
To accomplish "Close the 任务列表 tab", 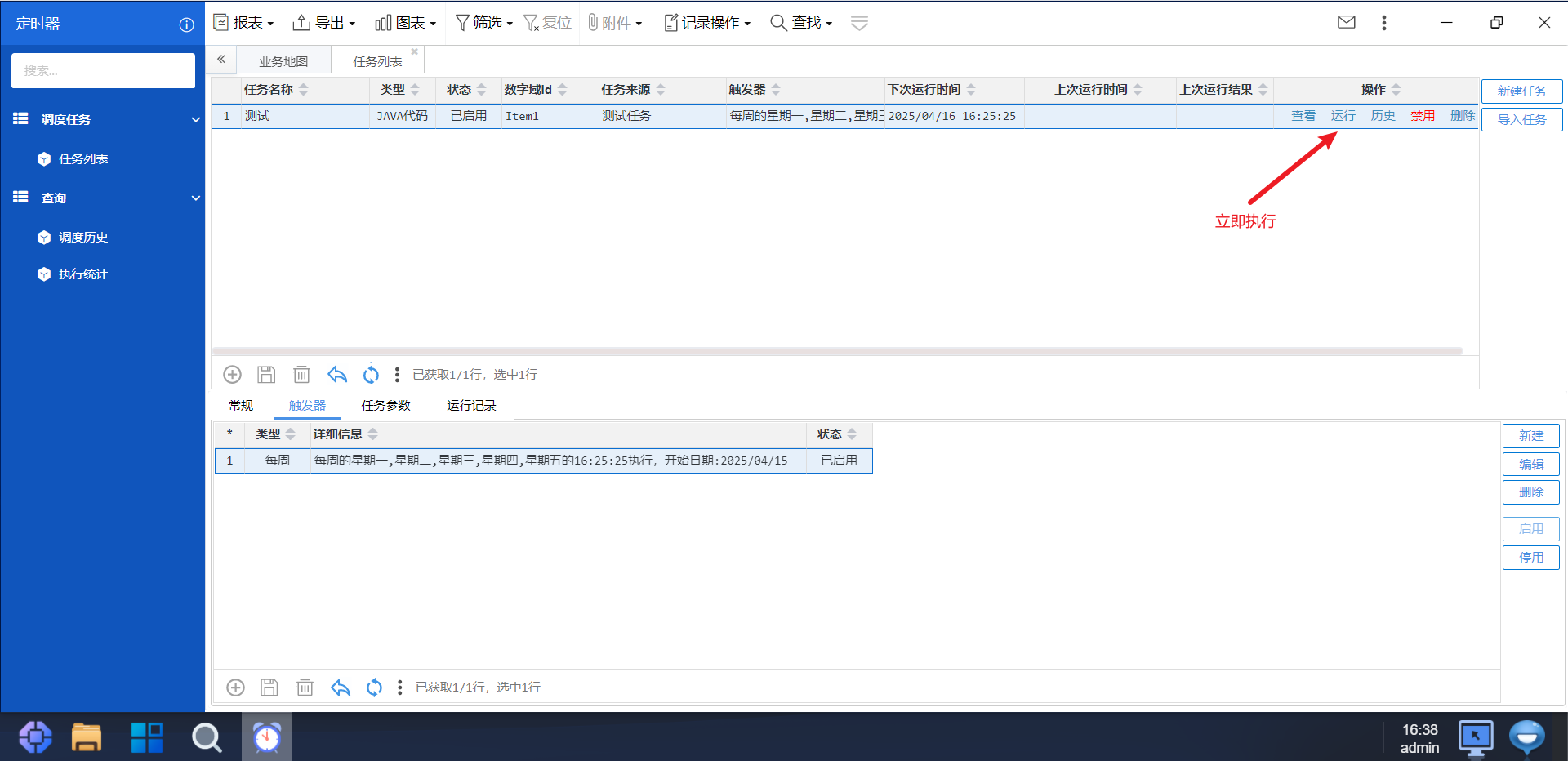I will [x=414, y=51].
